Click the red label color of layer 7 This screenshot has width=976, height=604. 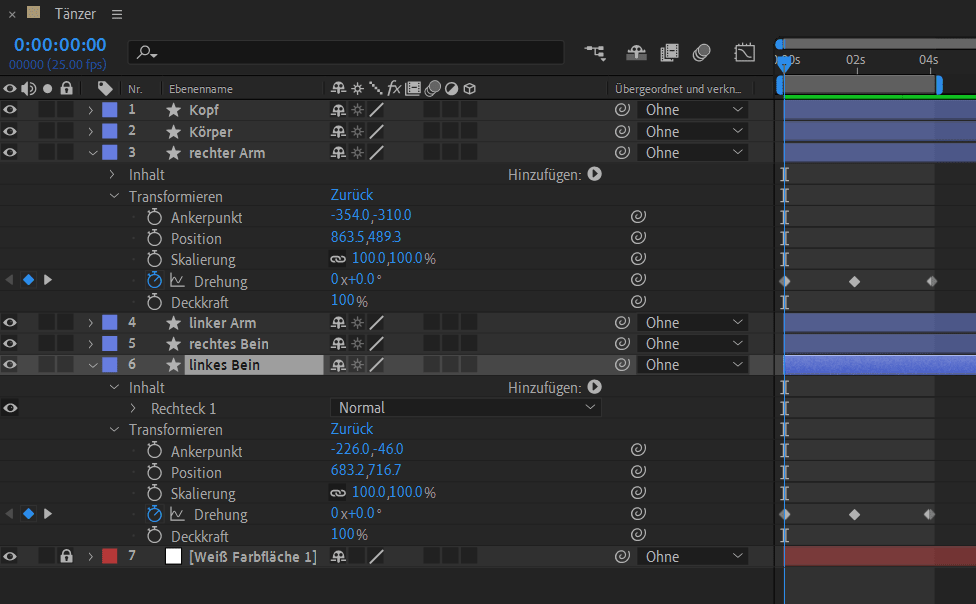point(110,556)
